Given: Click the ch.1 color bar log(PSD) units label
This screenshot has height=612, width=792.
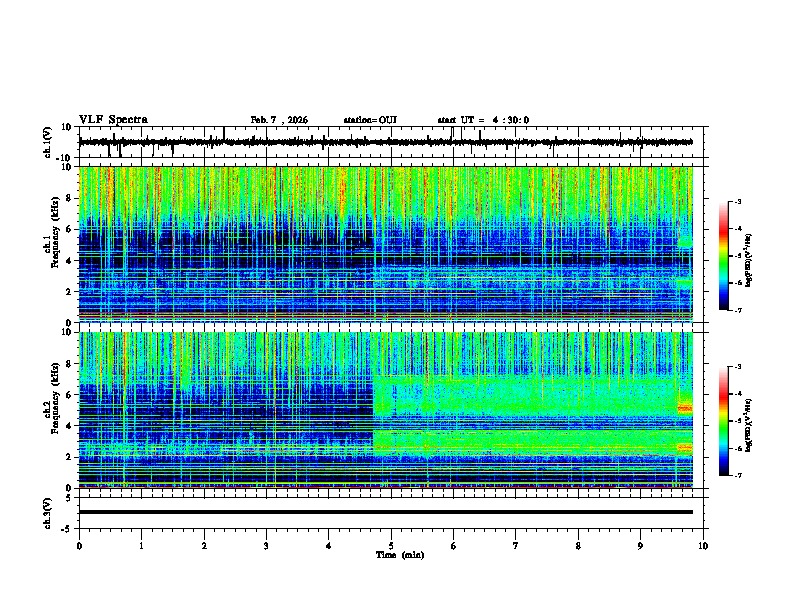Looking at the screenshot, I should pyautogui.click(x=748, y=261).
